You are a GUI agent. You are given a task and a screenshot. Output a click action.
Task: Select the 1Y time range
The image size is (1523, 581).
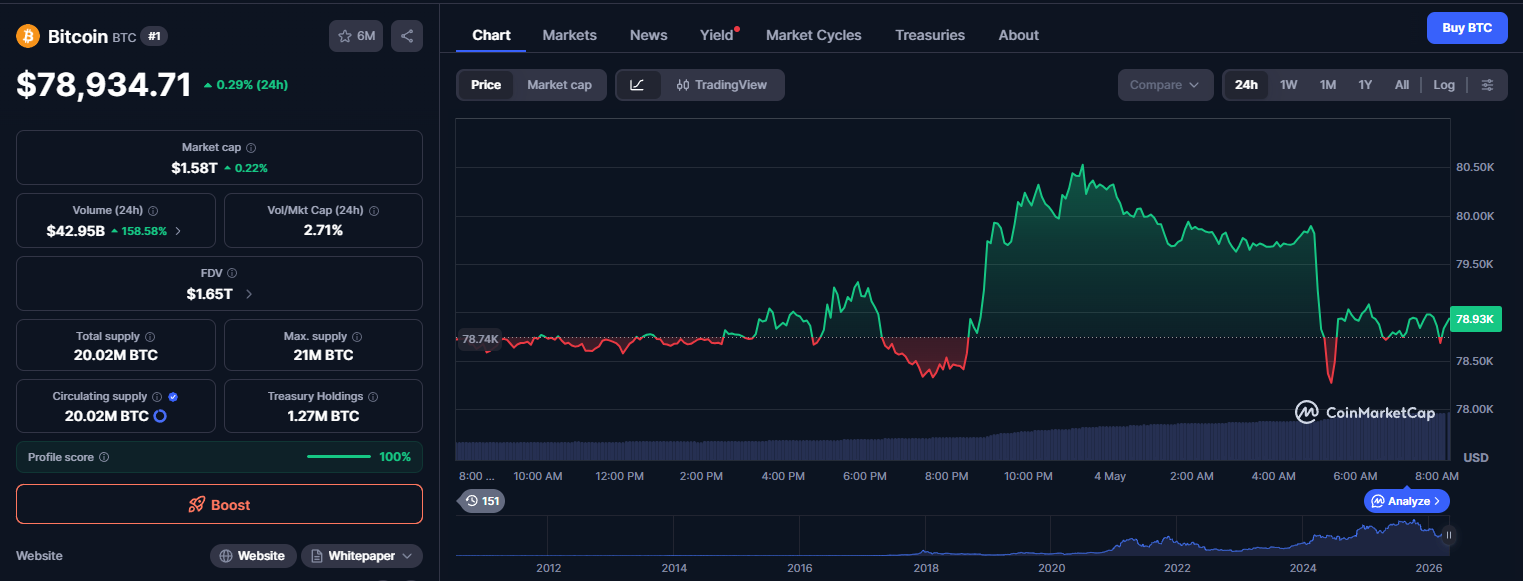[1365, 85]
